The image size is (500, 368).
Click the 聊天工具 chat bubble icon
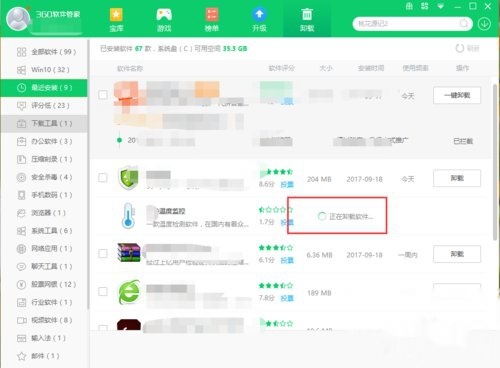pyautogui.click(x=21, y=267)
